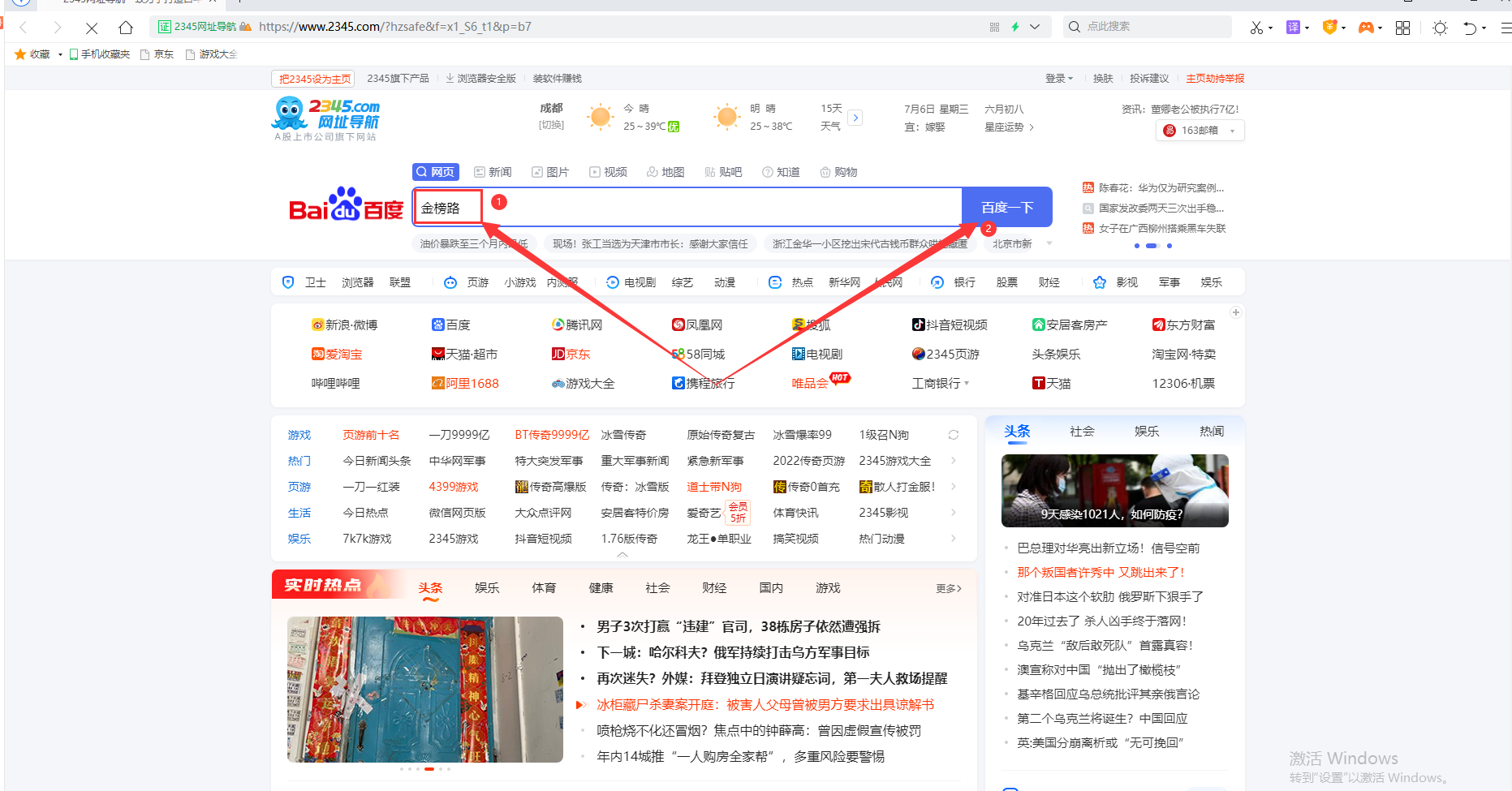Open the 登录 dropdown
This screenshot has height=791, width=1512.
click(x=1058, y=79)
